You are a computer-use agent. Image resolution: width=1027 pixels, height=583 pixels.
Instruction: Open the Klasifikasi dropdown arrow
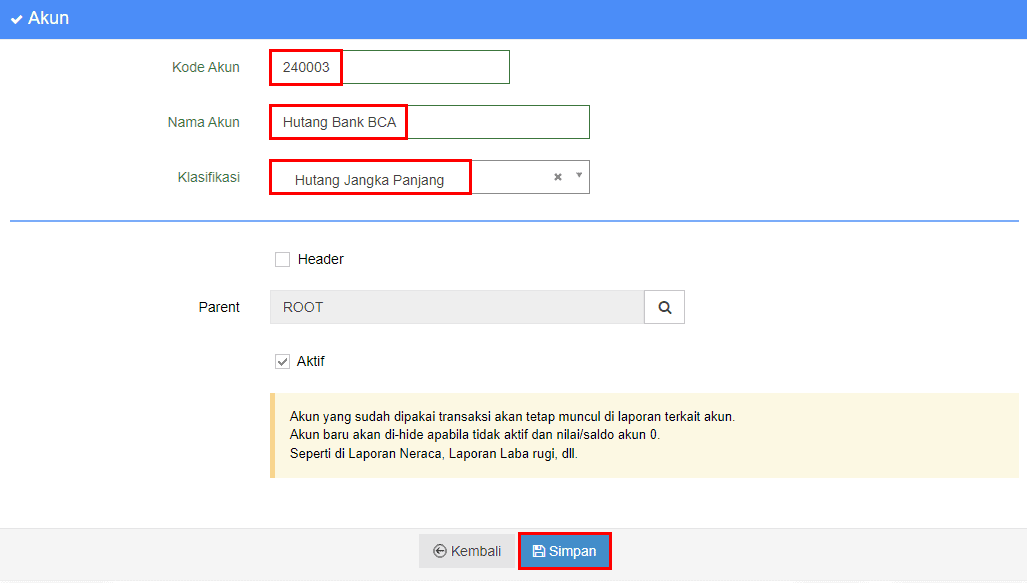point(579,176)
